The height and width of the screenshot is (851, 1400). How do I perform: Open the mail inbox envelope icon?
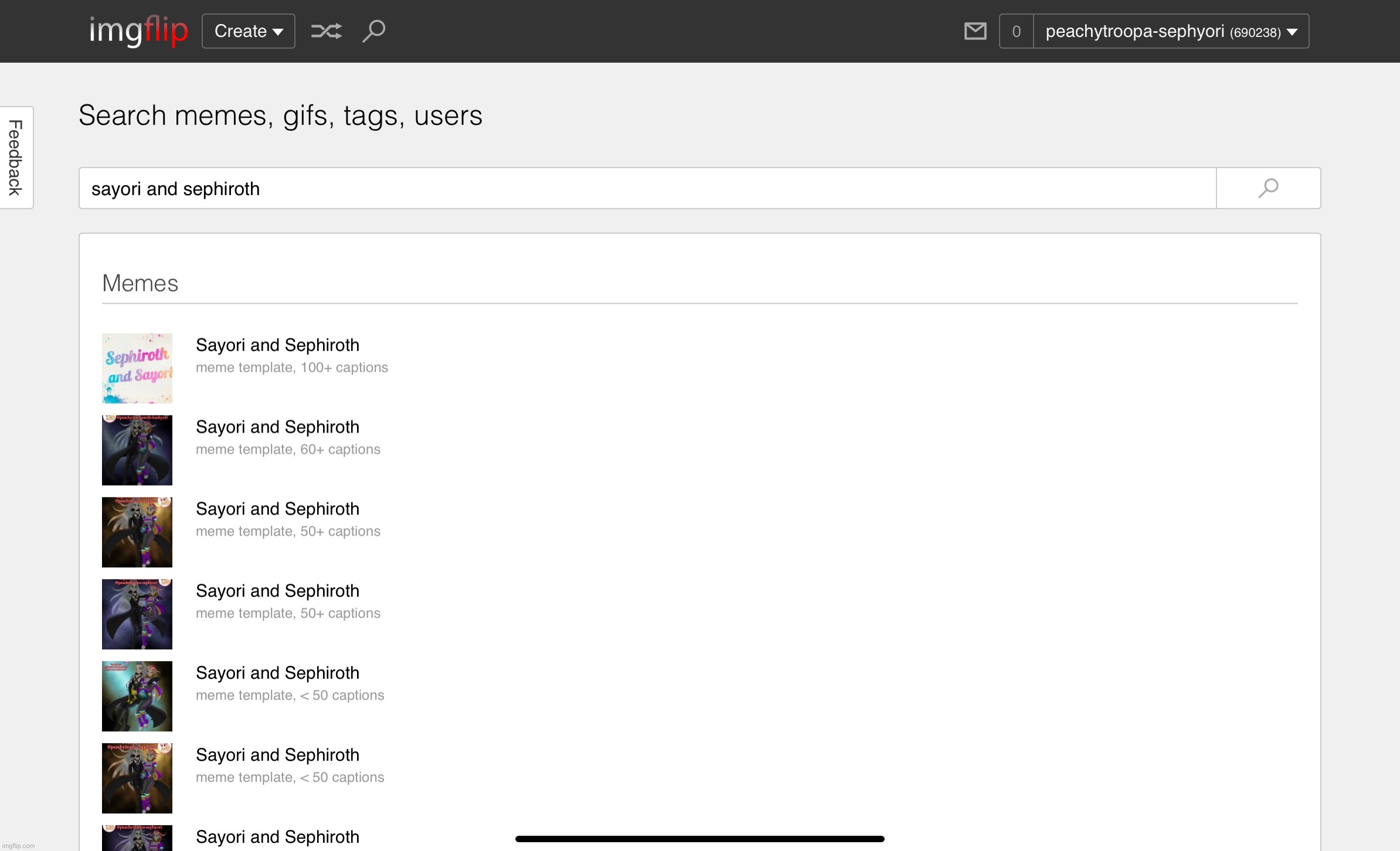(976, 31)
